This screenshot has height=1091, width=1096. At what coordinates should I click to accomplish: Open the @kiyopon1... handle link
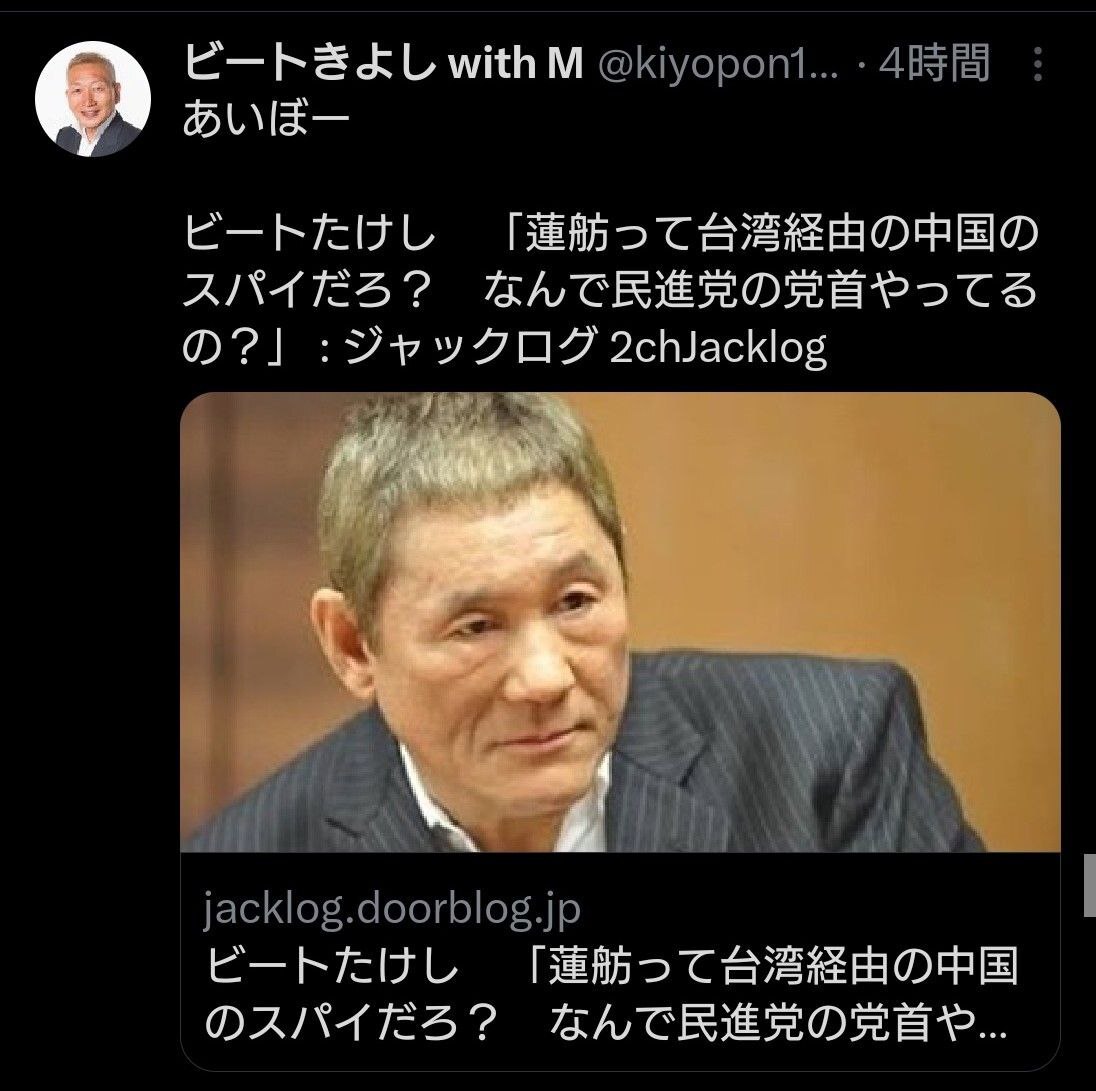click(718, 65)
